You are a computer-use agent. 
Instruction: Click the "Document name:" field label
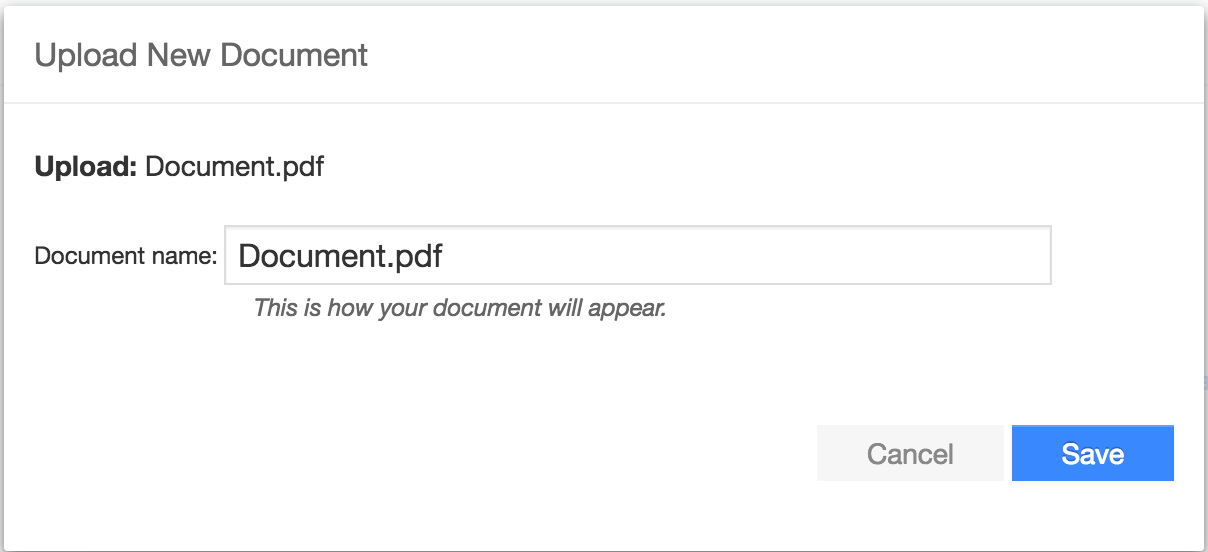125,256
